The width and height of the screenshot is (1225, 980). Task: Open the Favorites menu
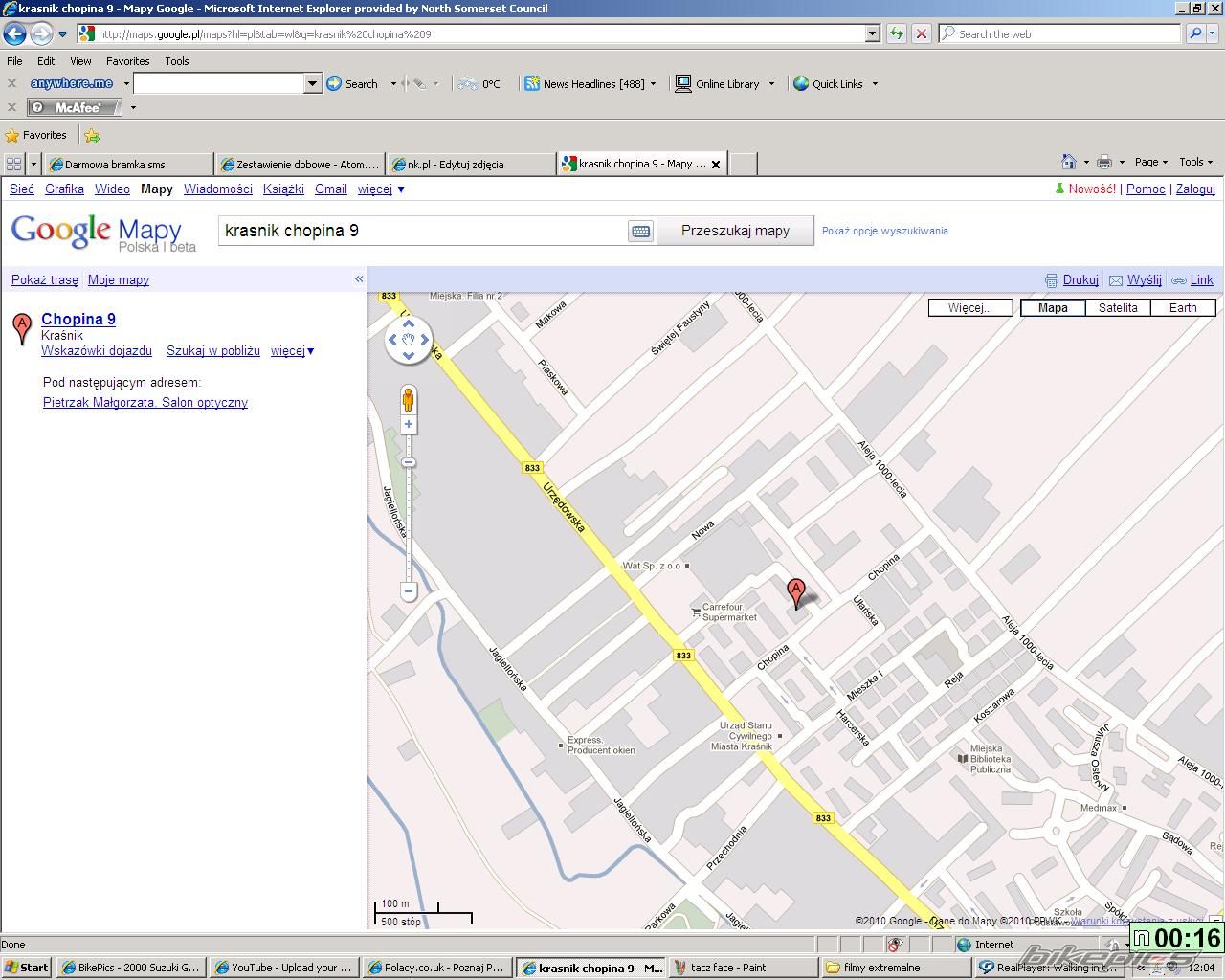(x=127, y=60)
